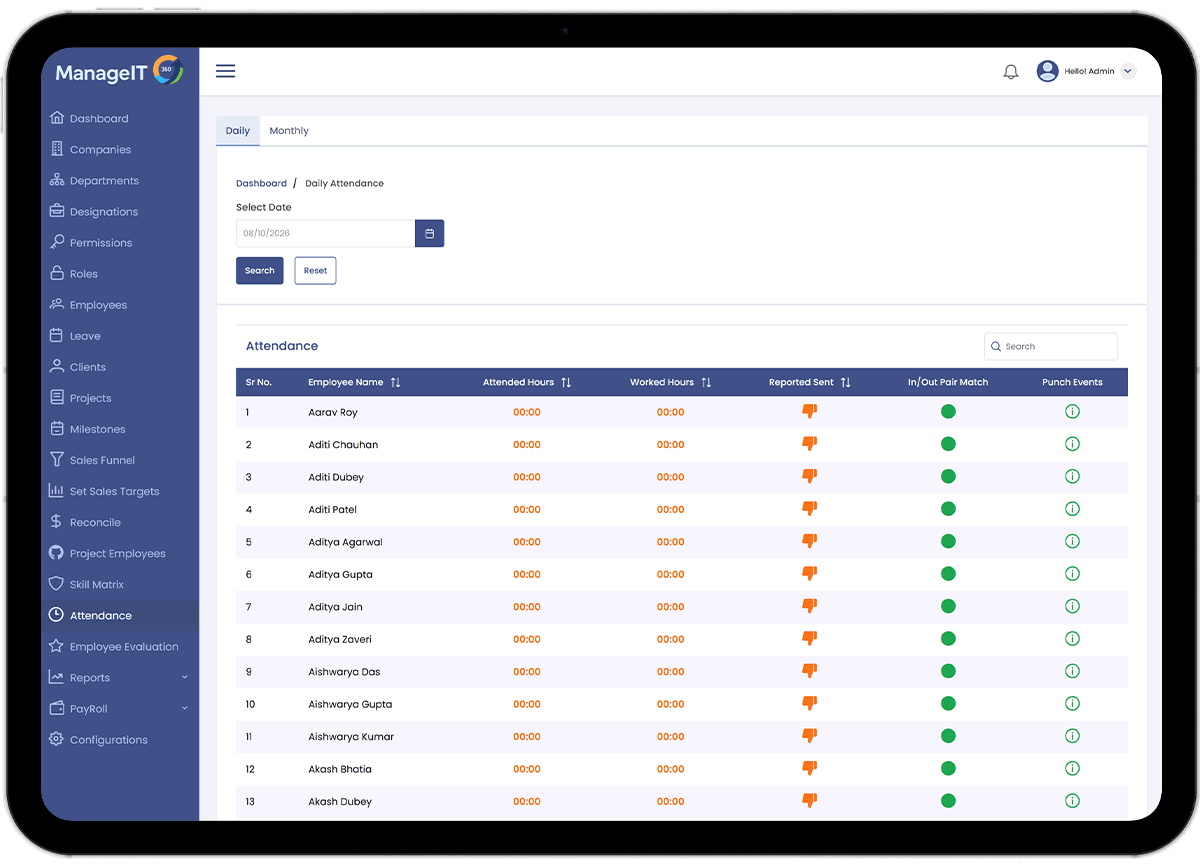Click worked hours 00:00 for Aishwarya Gupta
This screenshot has height=866, width=1200.
[671, 704]
